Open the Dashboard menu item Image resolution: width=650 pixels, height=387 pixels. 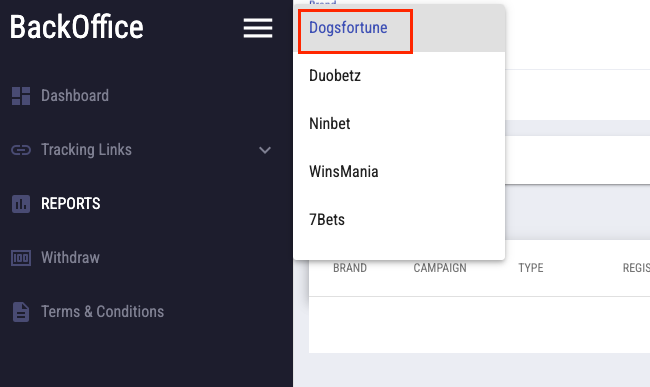75,96
